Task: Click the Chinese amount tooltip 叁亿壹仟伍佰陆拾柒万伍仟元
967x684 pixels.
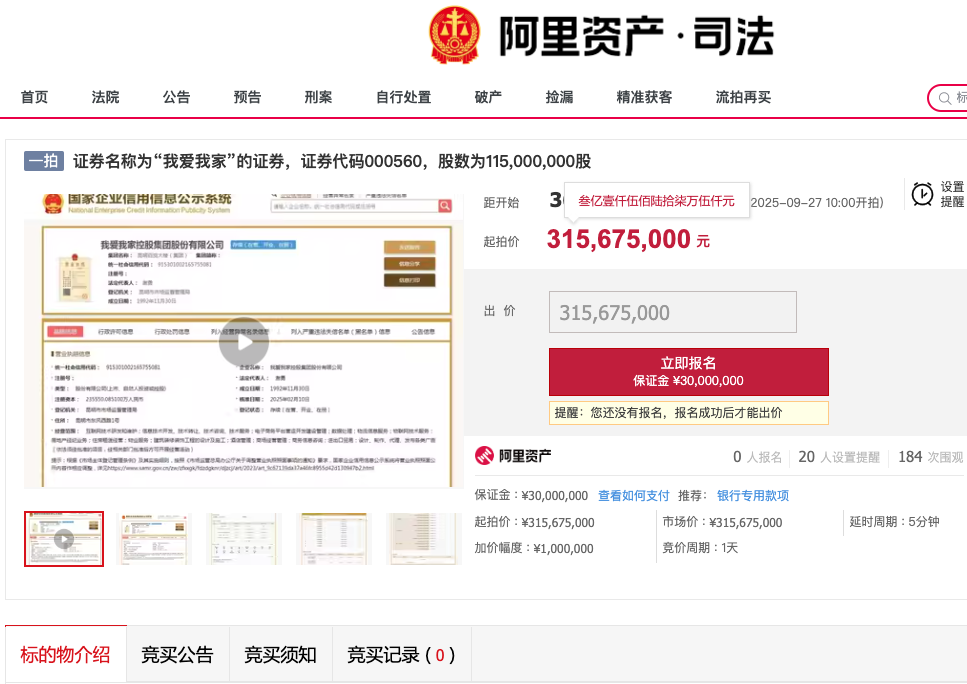Action: (x=657, y=200)
